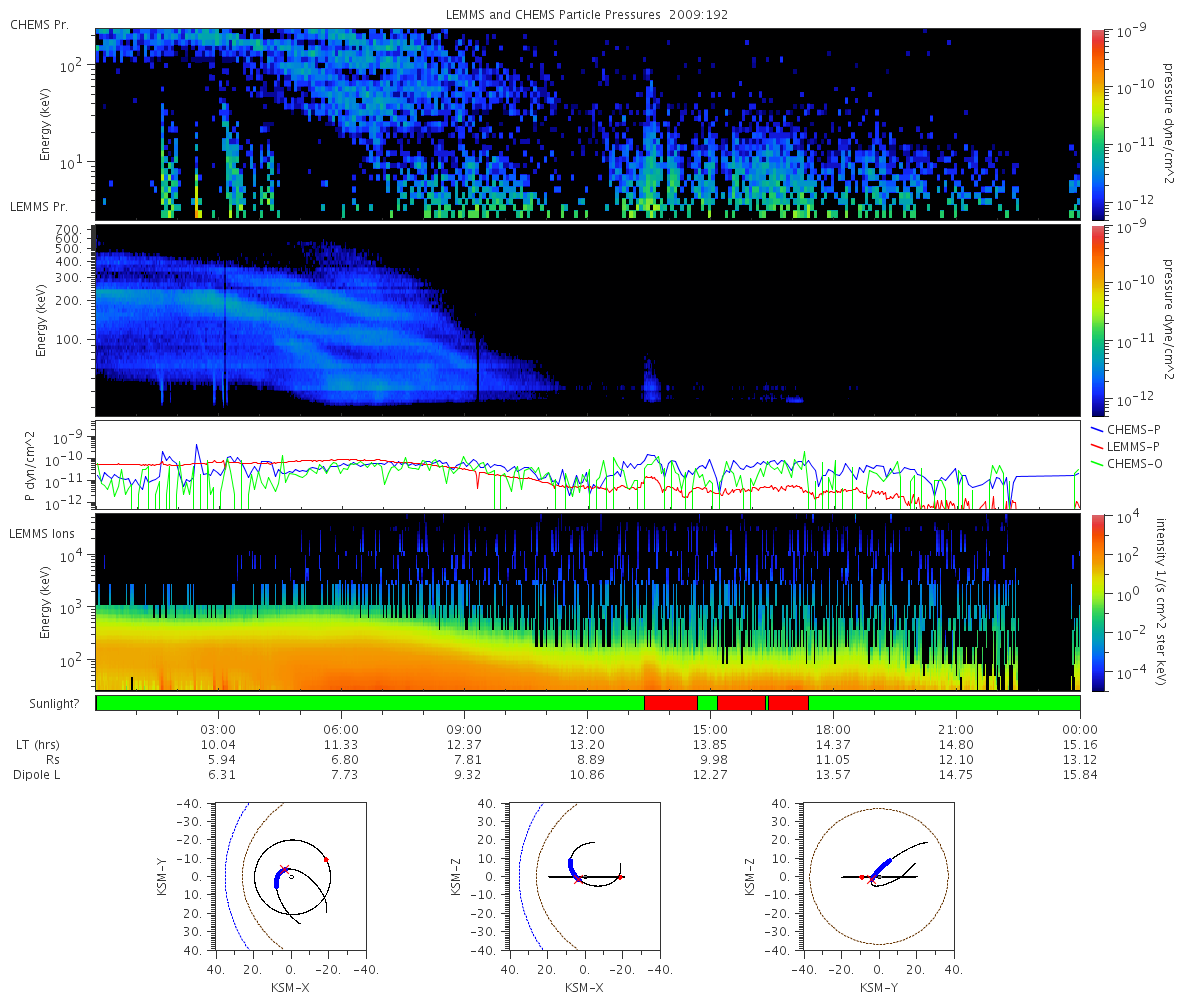
Task: Click the 'Sunlight?' label
Action: point(55,704)
